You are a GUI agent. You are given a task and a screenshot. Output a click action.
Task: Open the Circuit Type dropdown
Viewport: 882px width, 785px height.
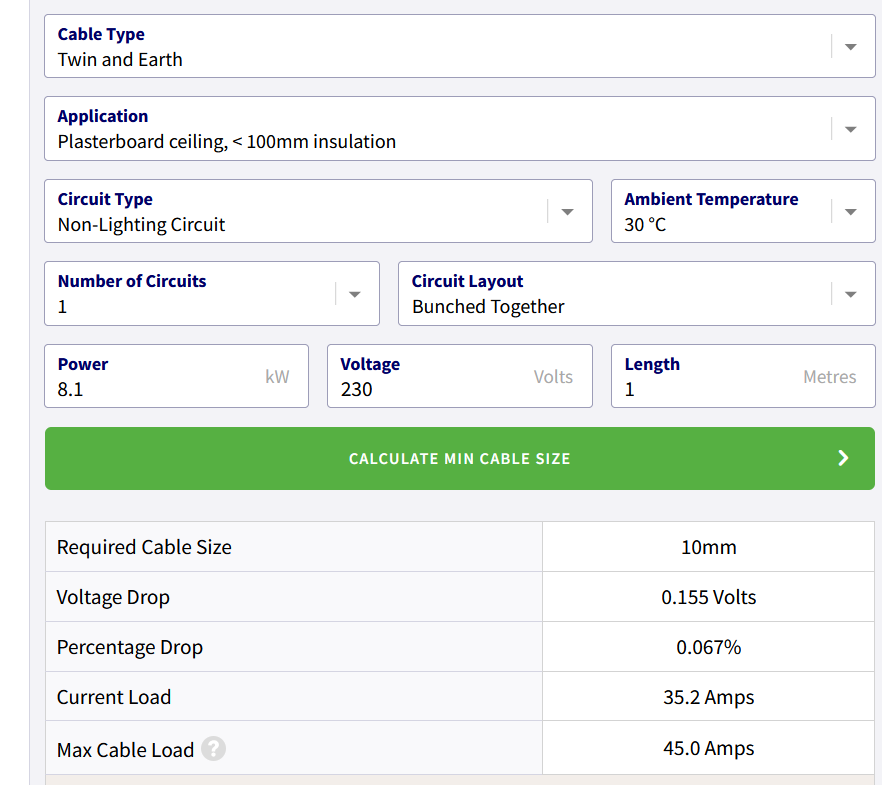pyautogui.click(x=567, y=212)
